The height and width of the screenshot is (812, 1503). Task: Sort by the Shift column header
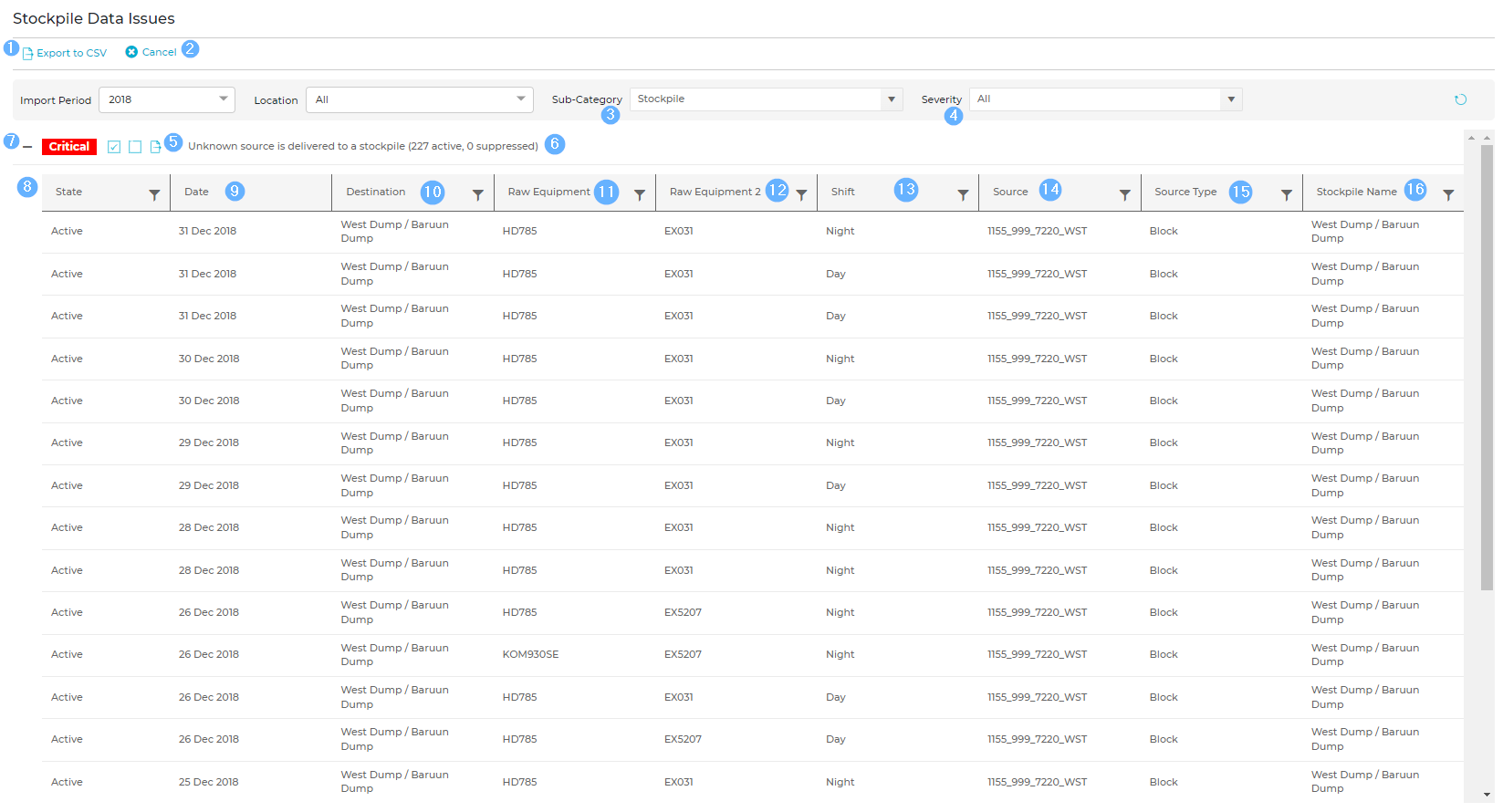point(842,192)
